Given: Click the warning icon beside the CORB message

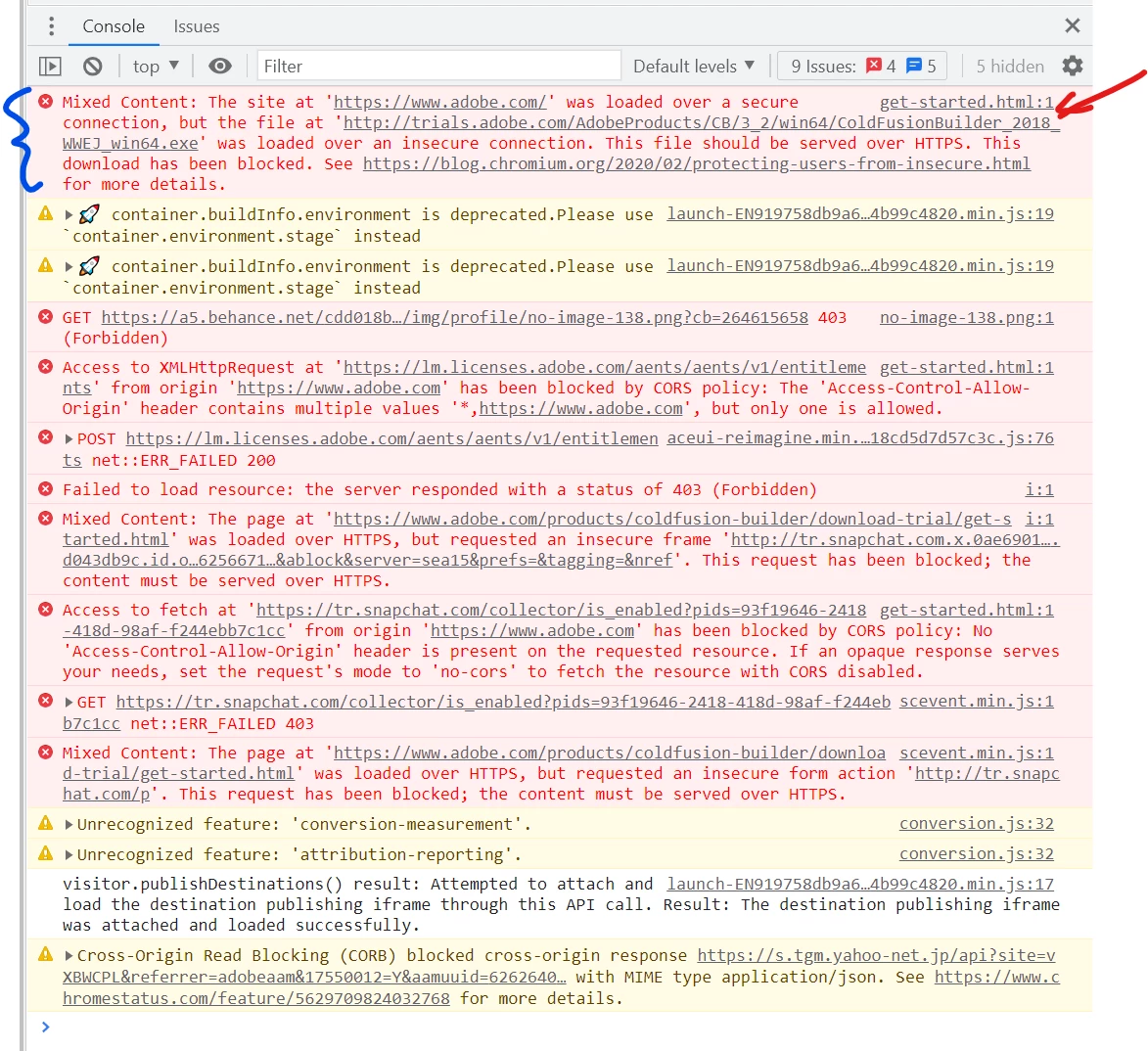Looking at the screenshot, I should pyautogui.click(x=45, y=954).
